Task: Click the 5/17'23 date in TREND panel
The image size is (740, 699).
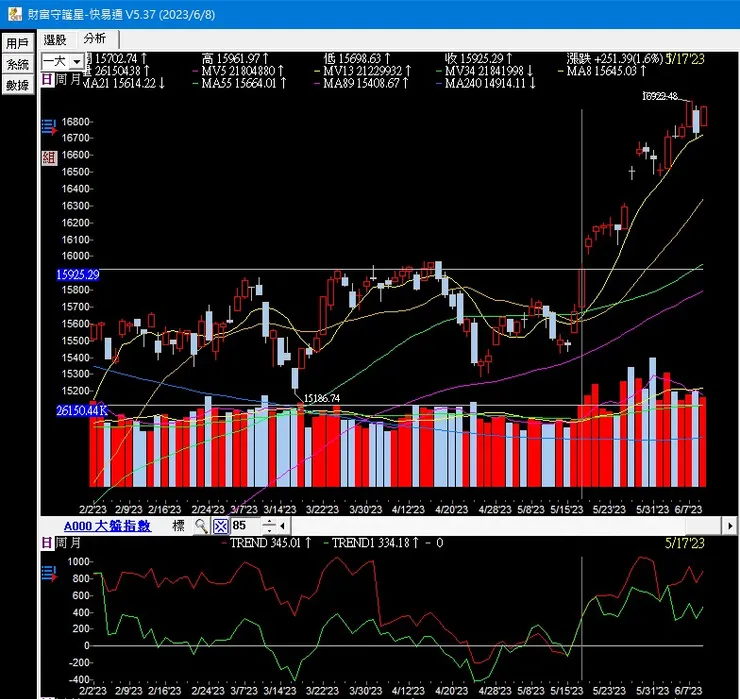Action: pos(685,543)
